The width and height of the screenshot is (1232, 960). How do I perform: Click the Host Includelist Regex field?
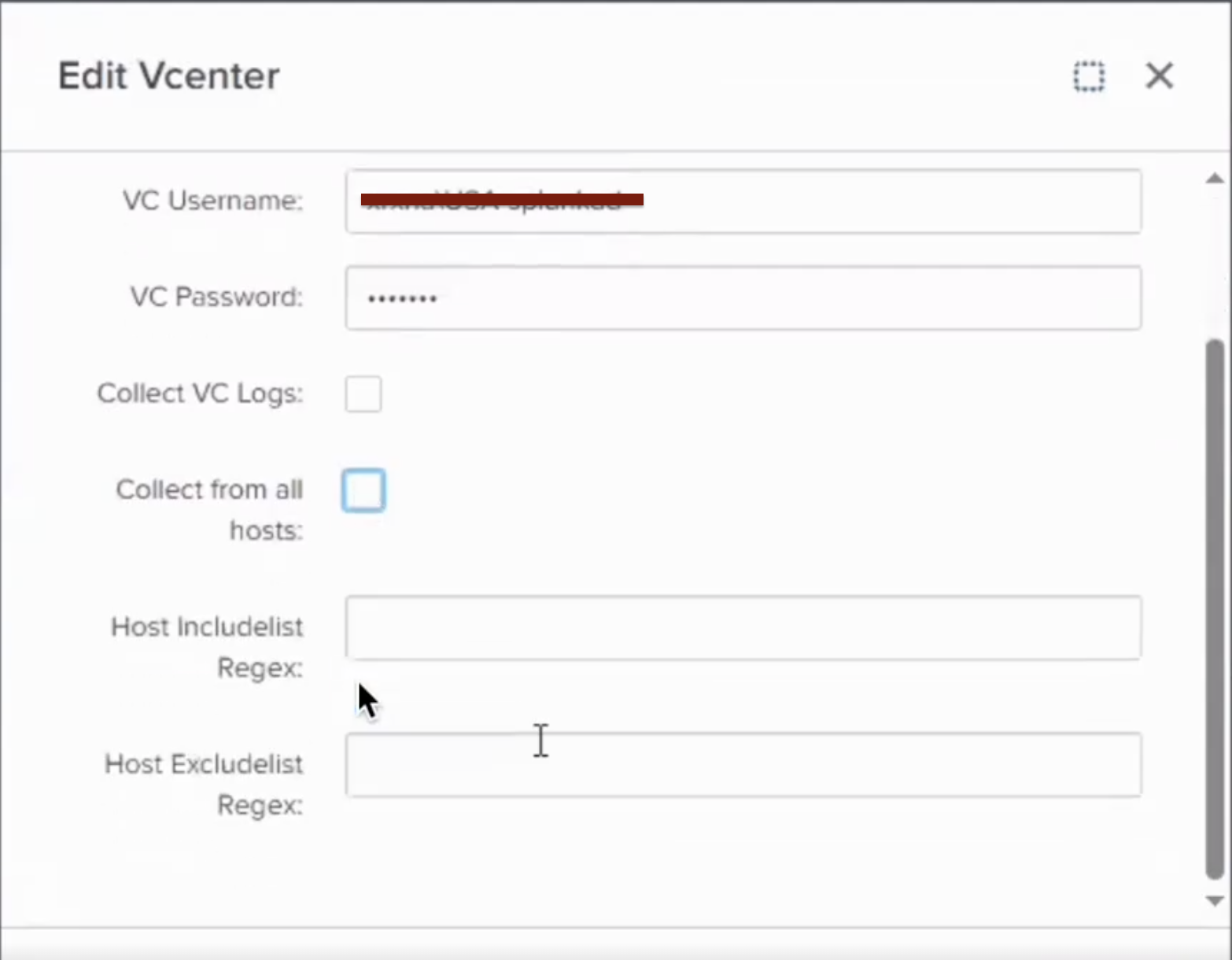(743, 628)
